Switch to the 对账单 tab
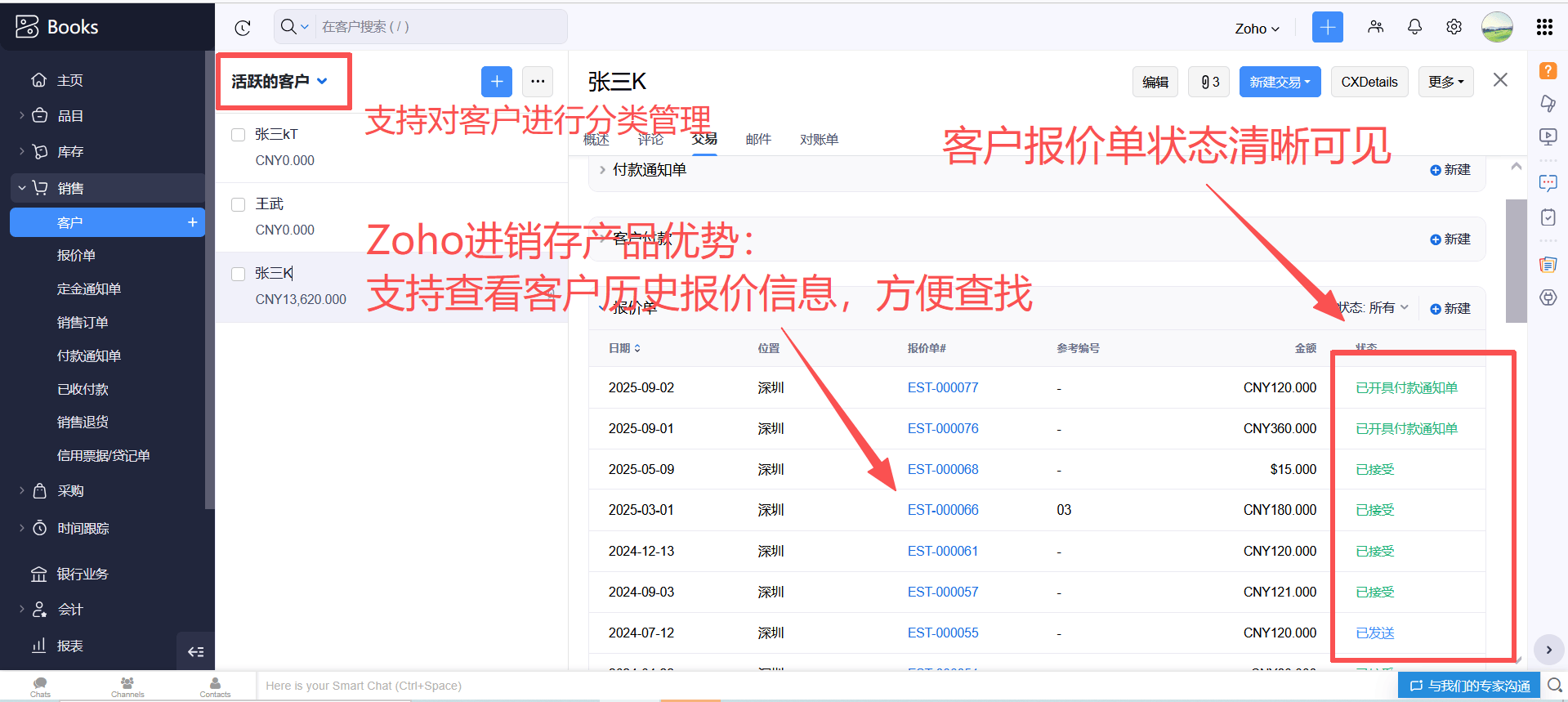The height and width of the screenshot is (702, 1568). click(819, 140)
